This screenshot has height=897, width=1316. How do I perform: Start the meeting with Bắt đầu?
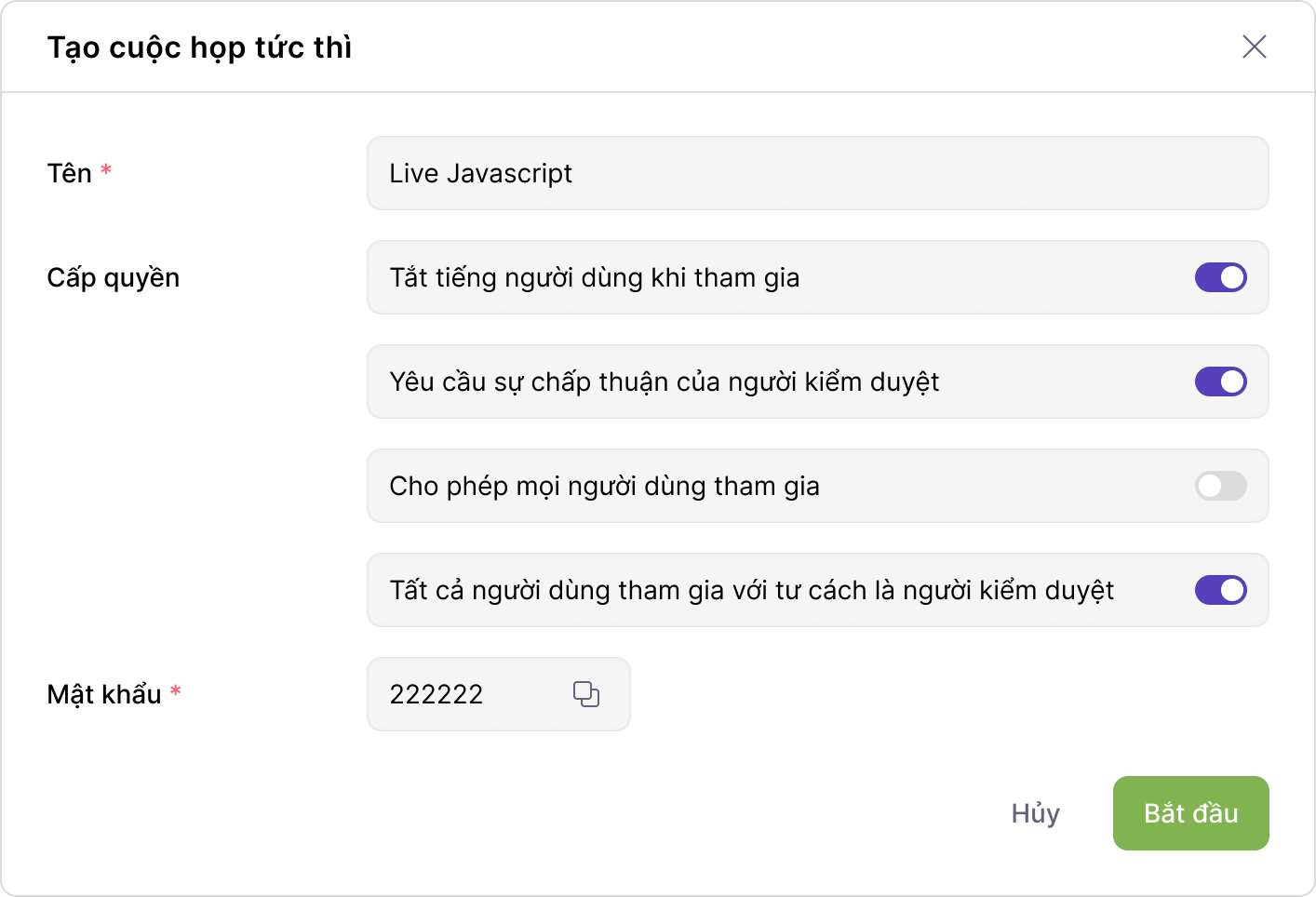point(1190,813)
